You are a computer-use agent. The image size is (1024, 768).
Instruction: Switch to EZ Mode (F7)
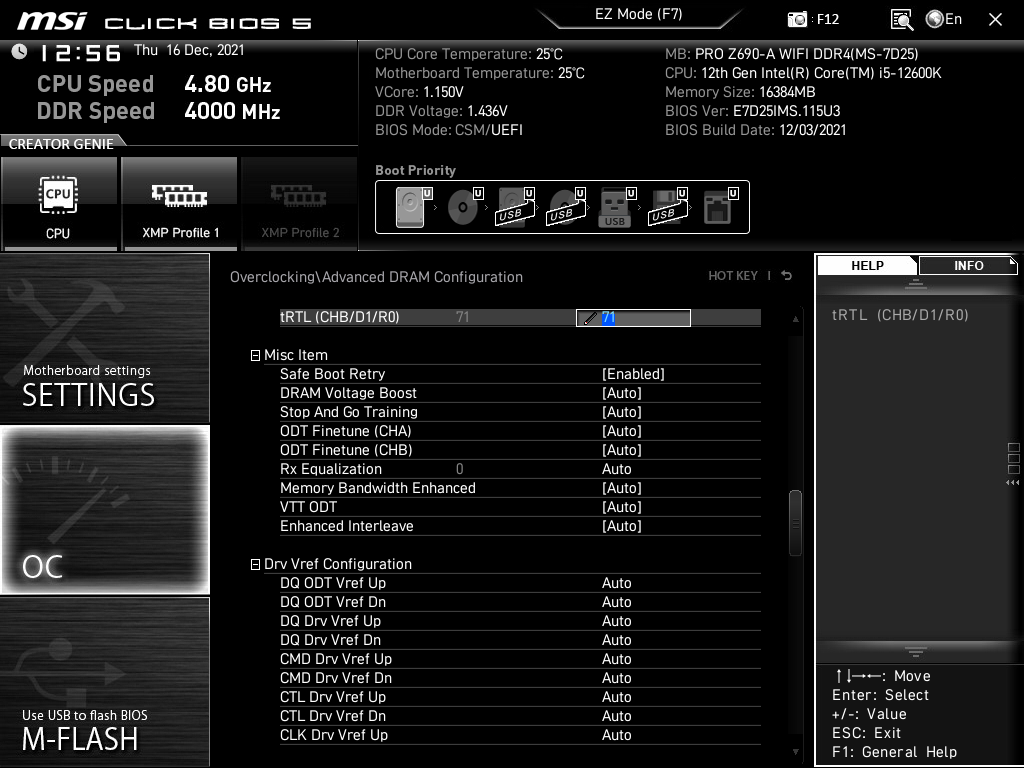coord(639,14)
